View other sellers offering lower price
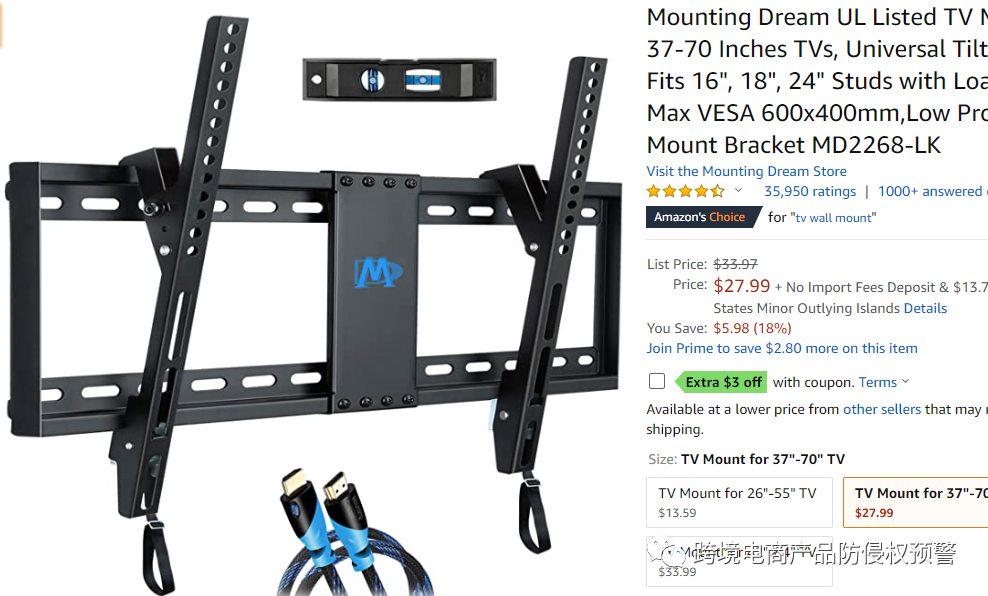 [x=882, y=410]
